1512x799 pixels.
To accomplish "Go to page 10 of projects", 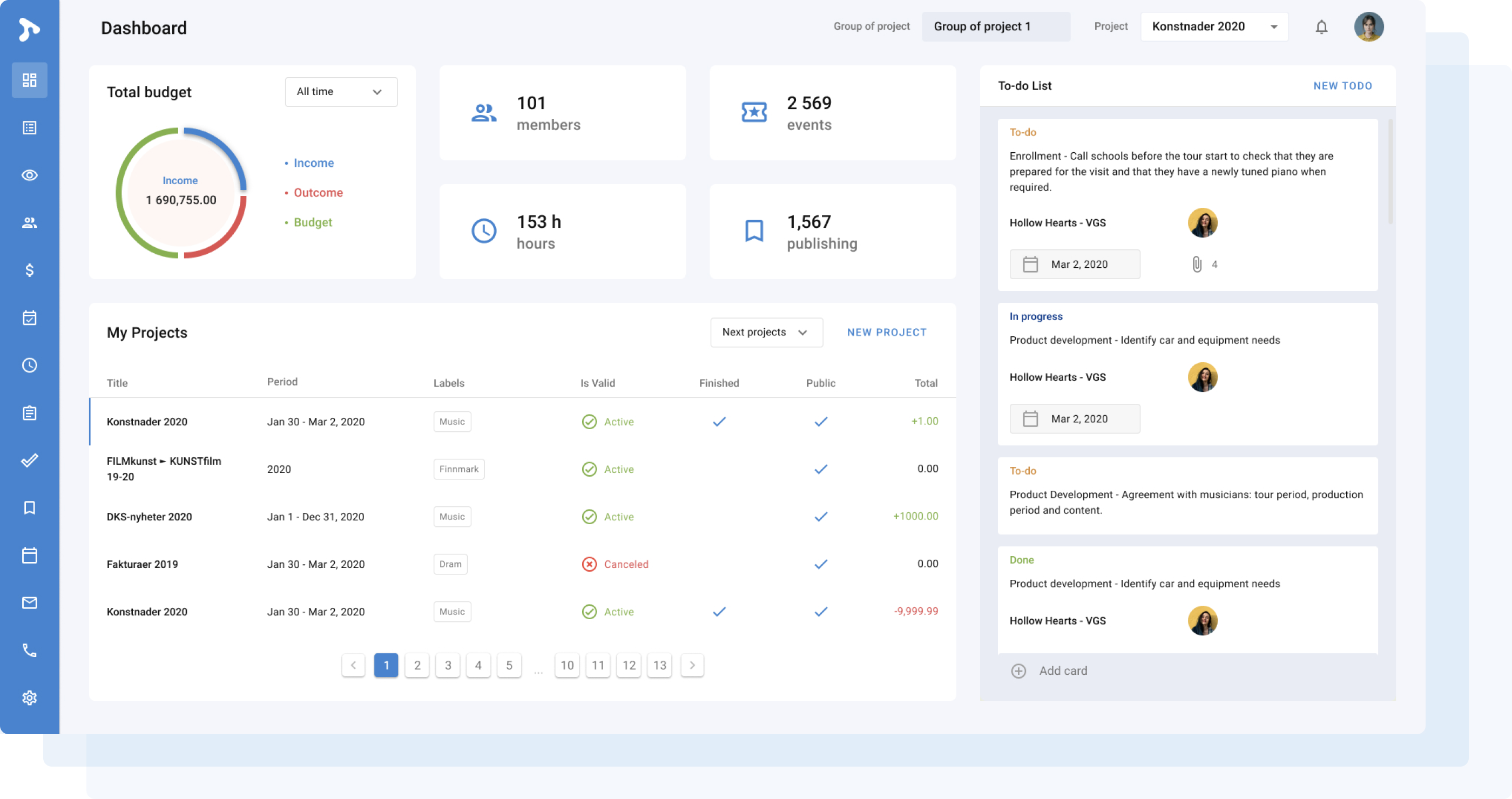I will (566, 665).
